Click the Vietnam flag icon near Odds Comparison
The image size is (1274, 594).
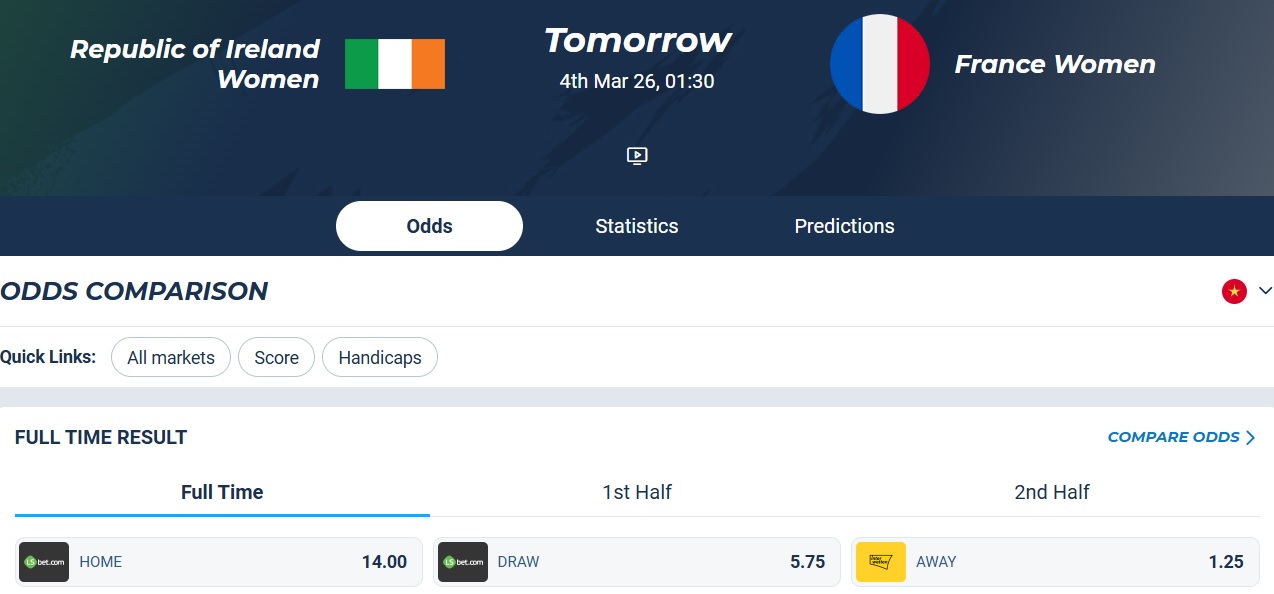[x=1235, y=291]
